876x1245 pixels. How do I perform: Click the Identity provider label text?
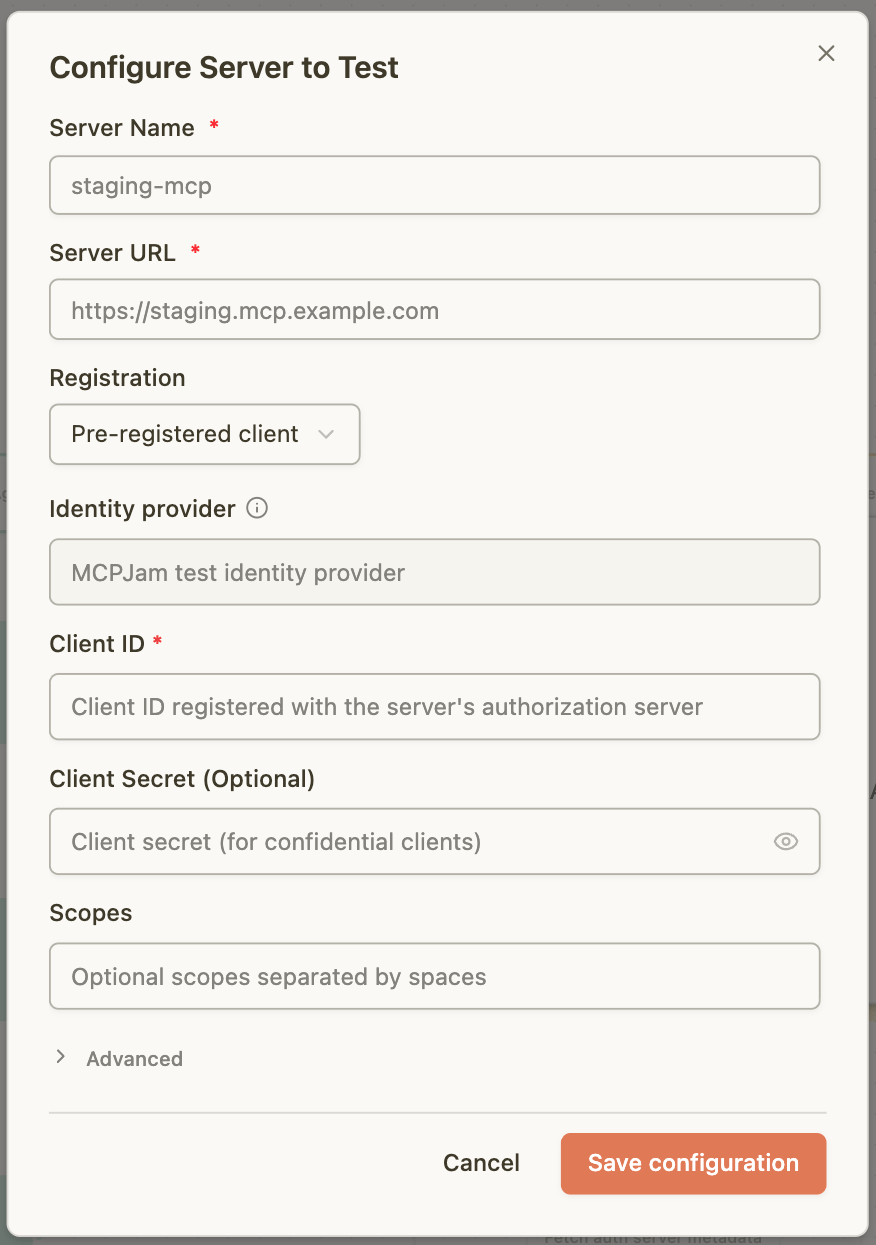[x=143, y=509]
